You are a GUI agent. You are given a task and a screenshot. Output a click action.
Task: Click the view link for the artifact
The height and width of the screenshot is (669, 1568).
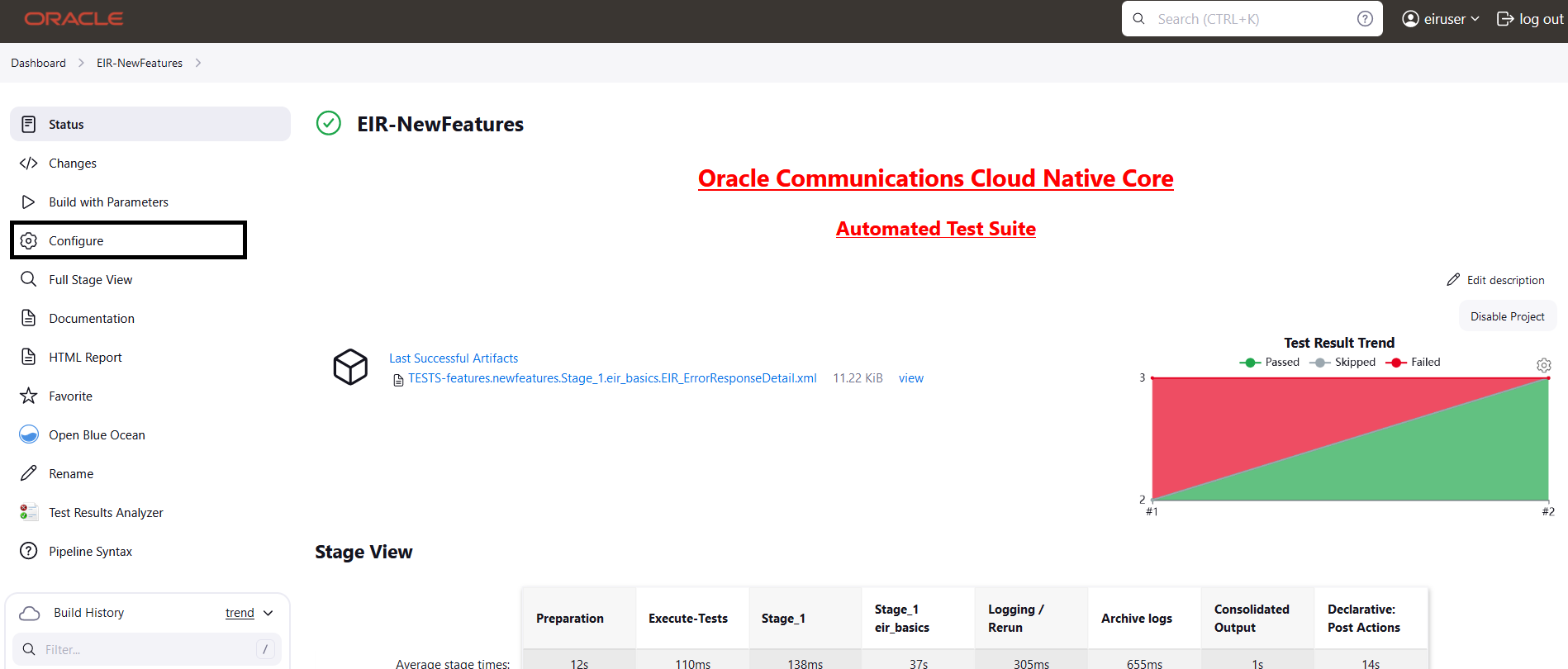tap(911, 378)
